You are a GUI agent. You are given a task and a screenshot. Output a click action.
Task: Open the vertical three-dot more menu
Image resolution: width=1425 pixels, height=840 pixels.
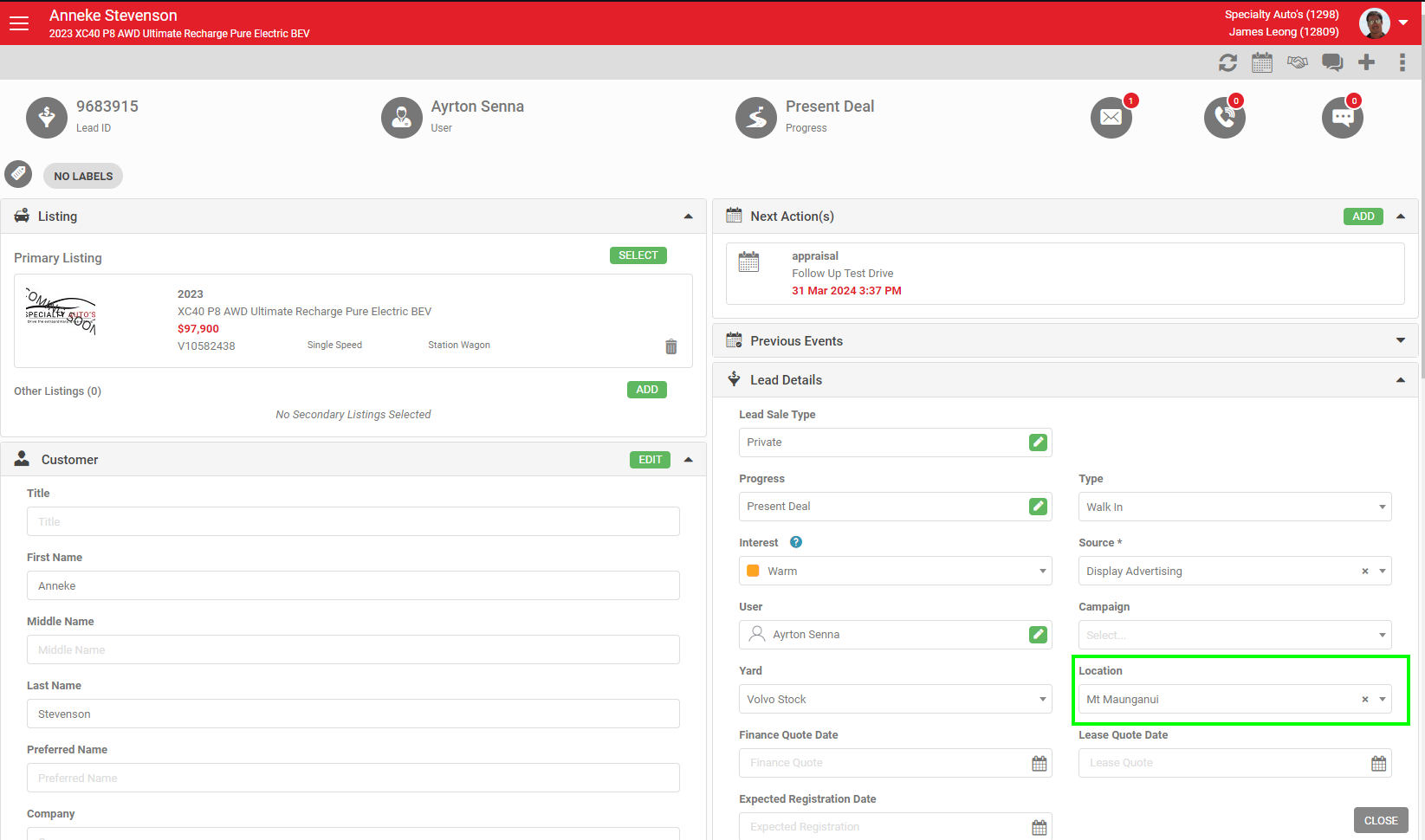1402,62
